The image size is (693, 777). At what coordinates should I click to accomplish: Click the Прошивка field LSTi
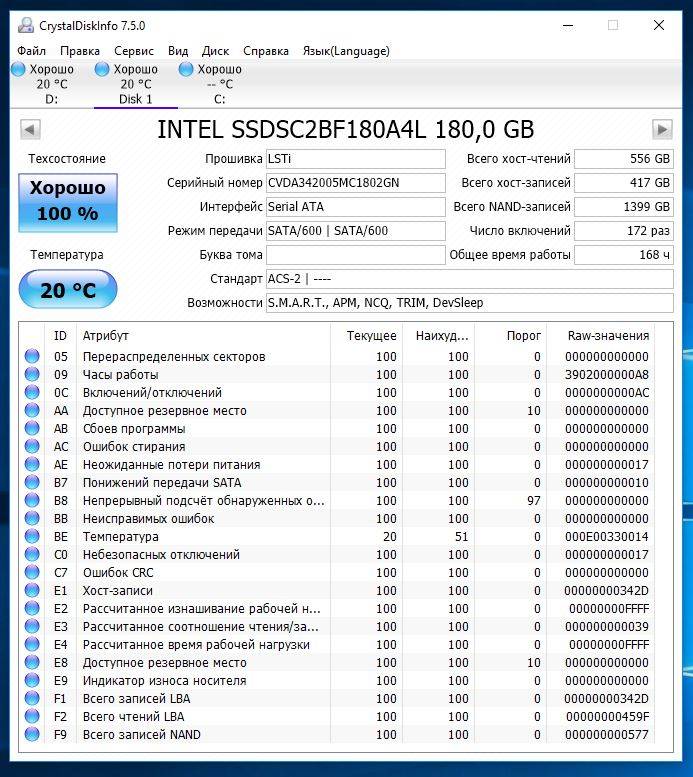[355, 159]
